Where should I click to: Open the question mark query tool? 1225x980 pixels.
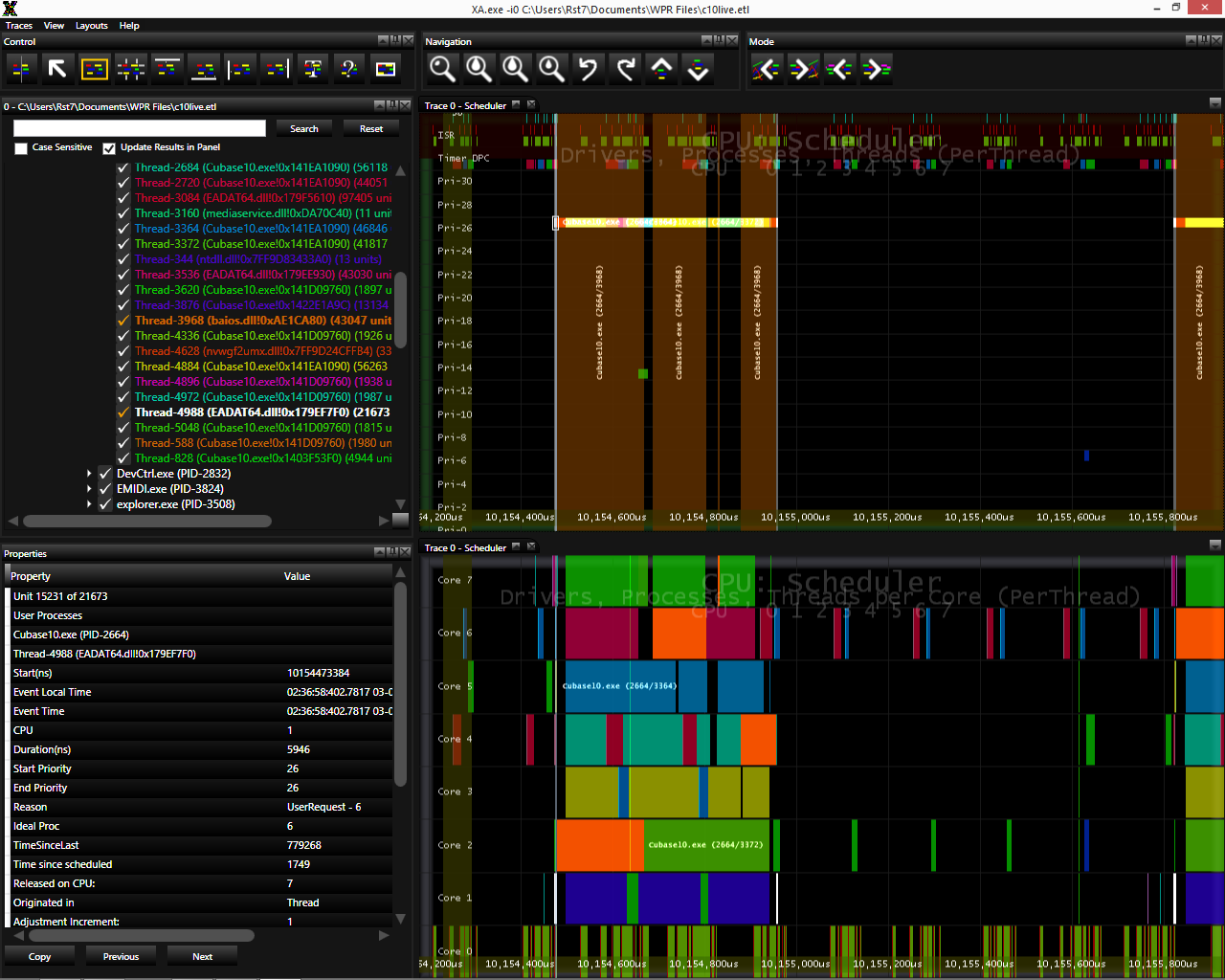pyautogui.click(x=348, y=69)
